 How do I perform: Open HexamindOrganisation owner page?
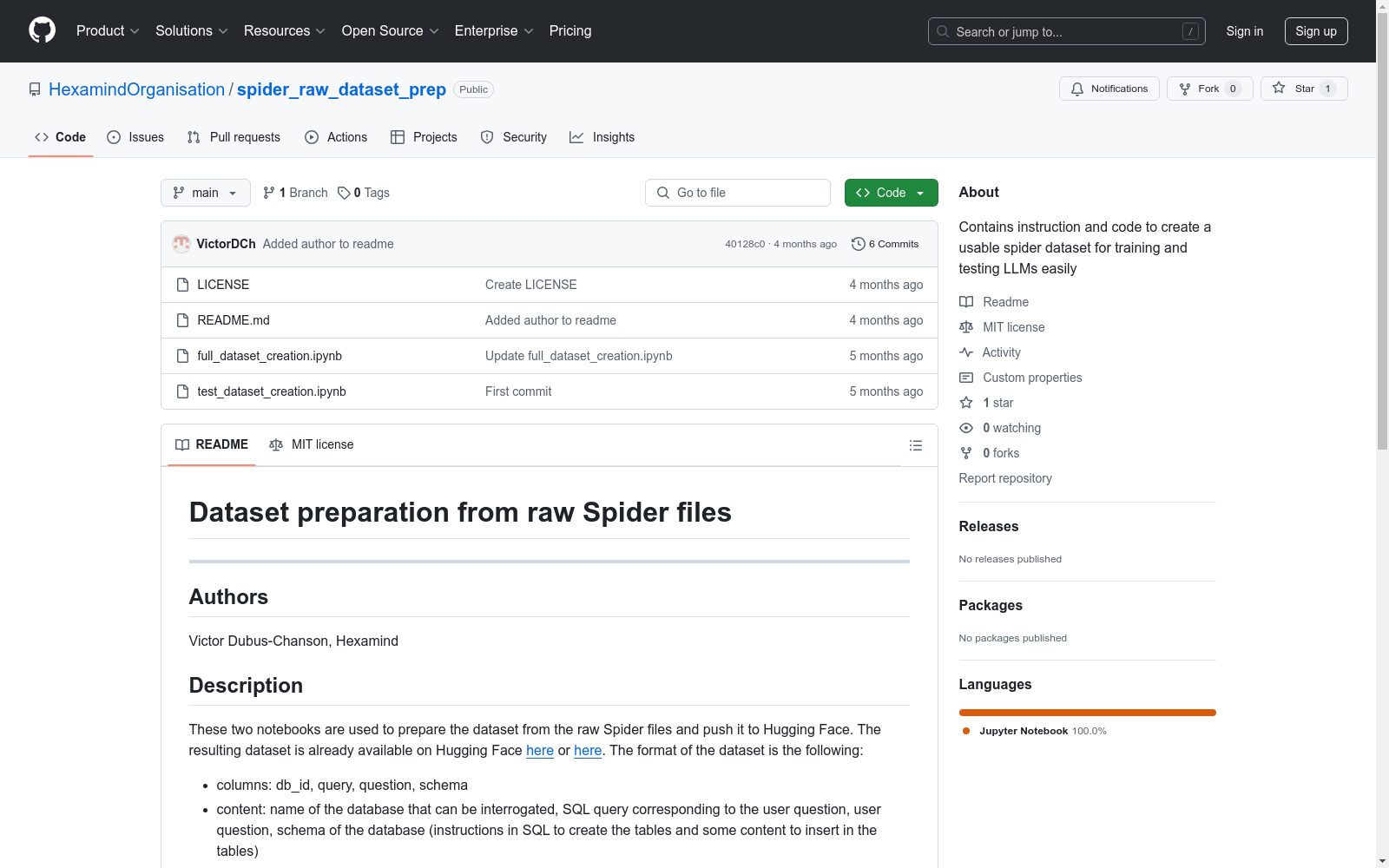pos(136,89)
